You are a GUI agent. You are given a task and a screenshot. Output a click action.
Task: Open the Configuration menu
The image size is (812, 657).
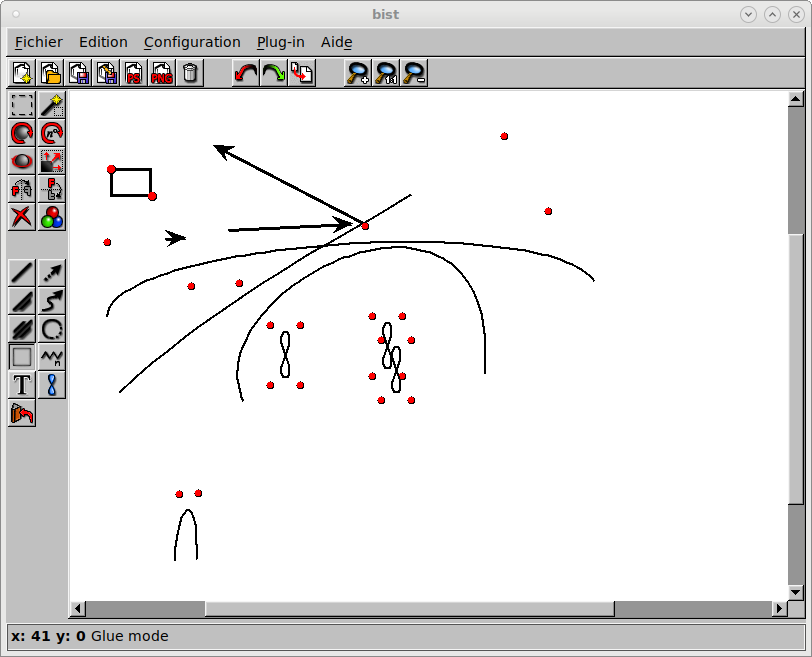192,42
